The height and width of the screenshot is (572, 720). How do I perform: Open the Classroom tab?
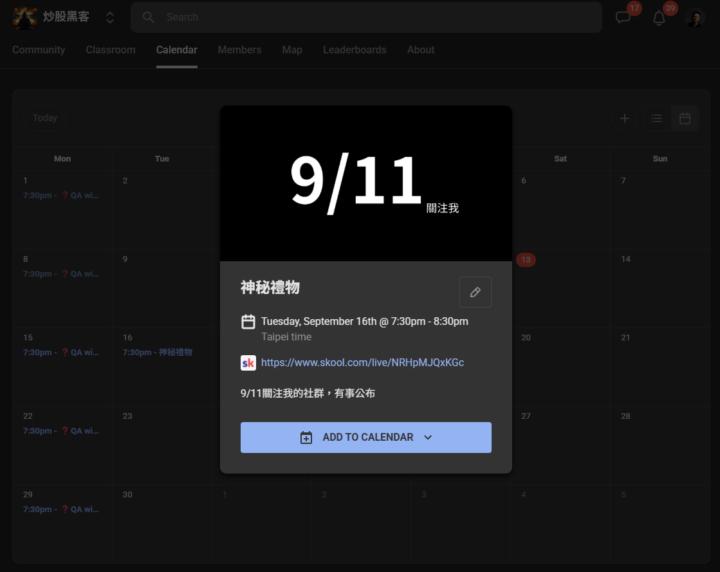(x=111, y=50)
